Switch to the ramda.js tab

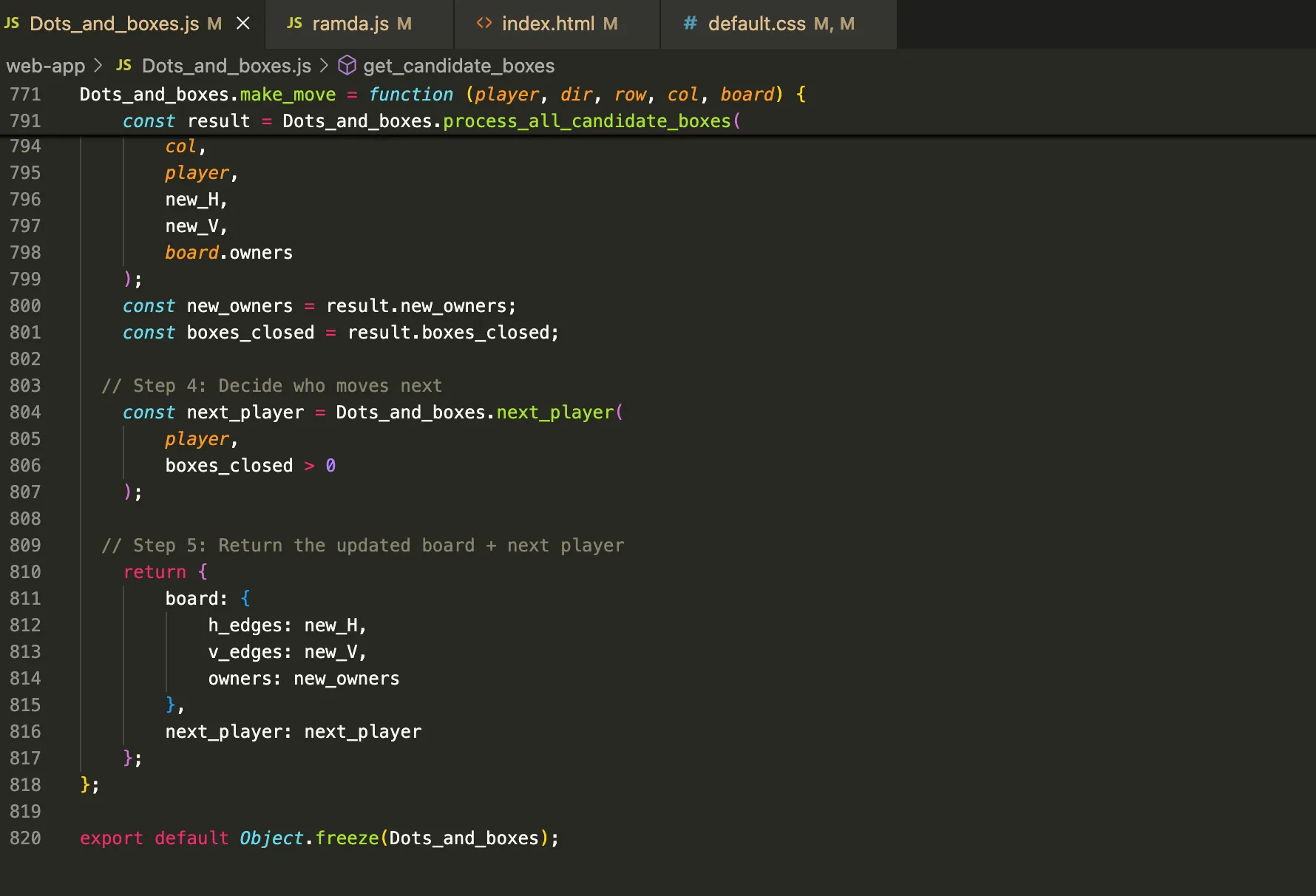(x=360, y=24)
